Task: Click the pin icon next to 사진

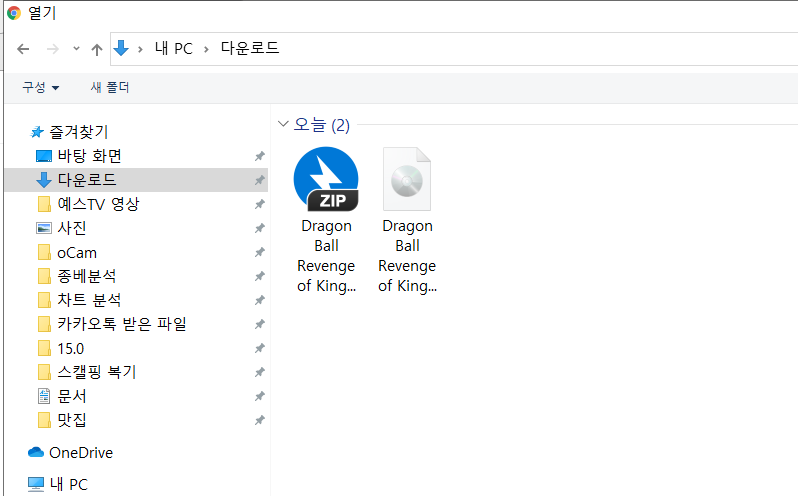Action: point(260,228)
